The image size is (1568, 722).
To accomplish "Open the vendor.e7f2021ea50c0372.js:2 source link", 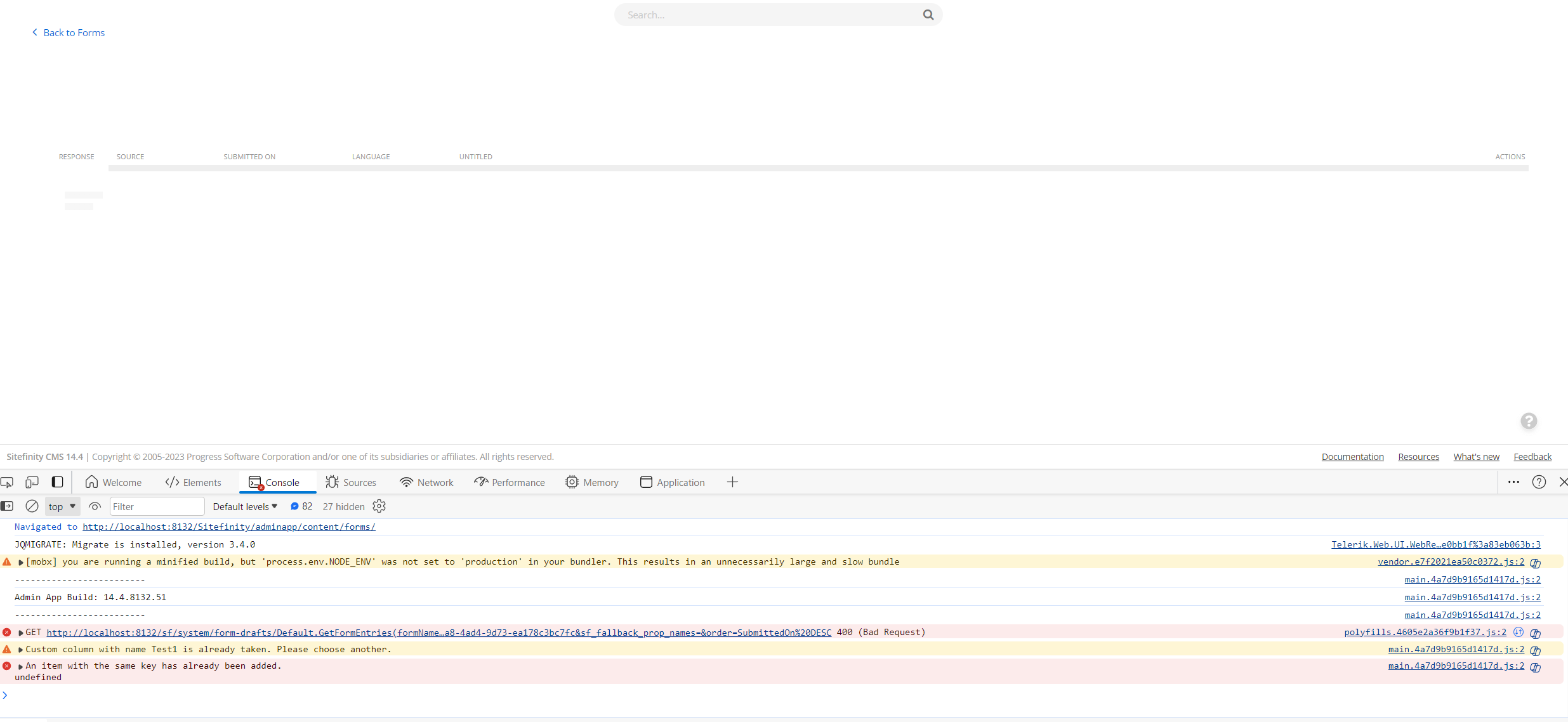I will point(1451,562).
